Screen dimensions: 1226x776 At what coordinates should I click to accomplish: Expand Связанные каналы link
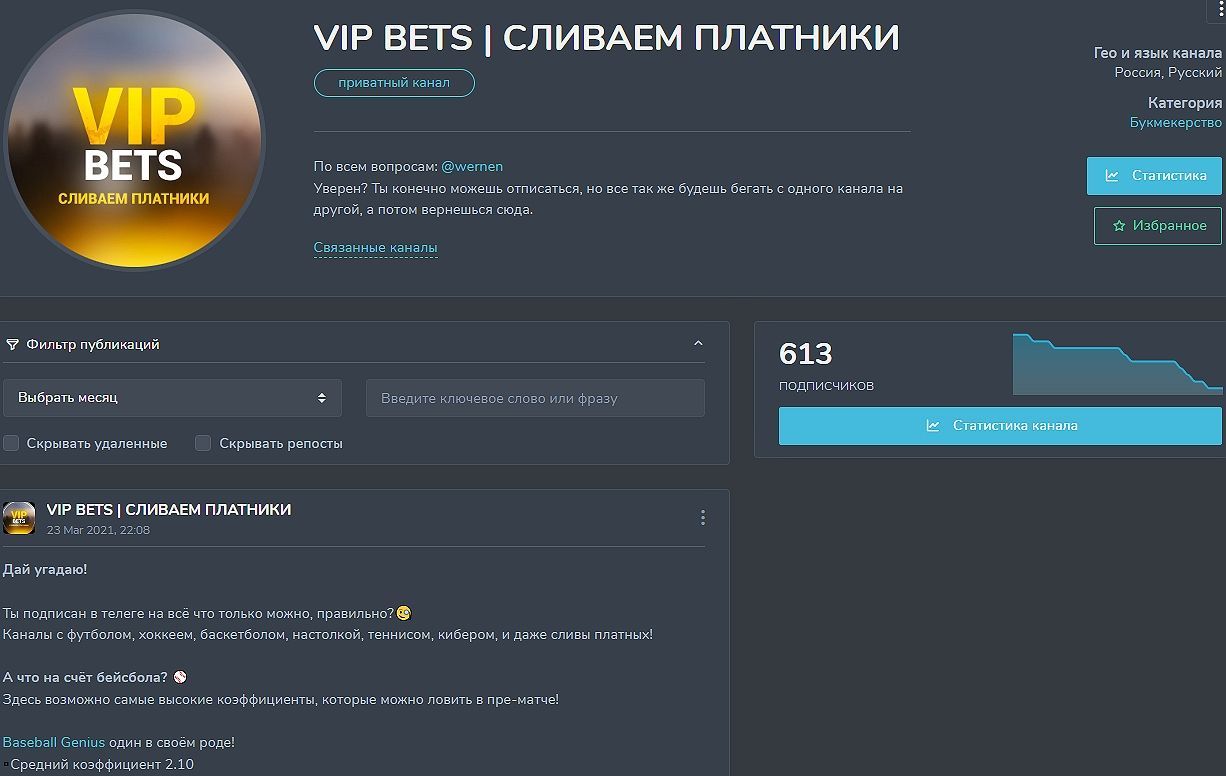pyautogui.click(x=375, y=247)
